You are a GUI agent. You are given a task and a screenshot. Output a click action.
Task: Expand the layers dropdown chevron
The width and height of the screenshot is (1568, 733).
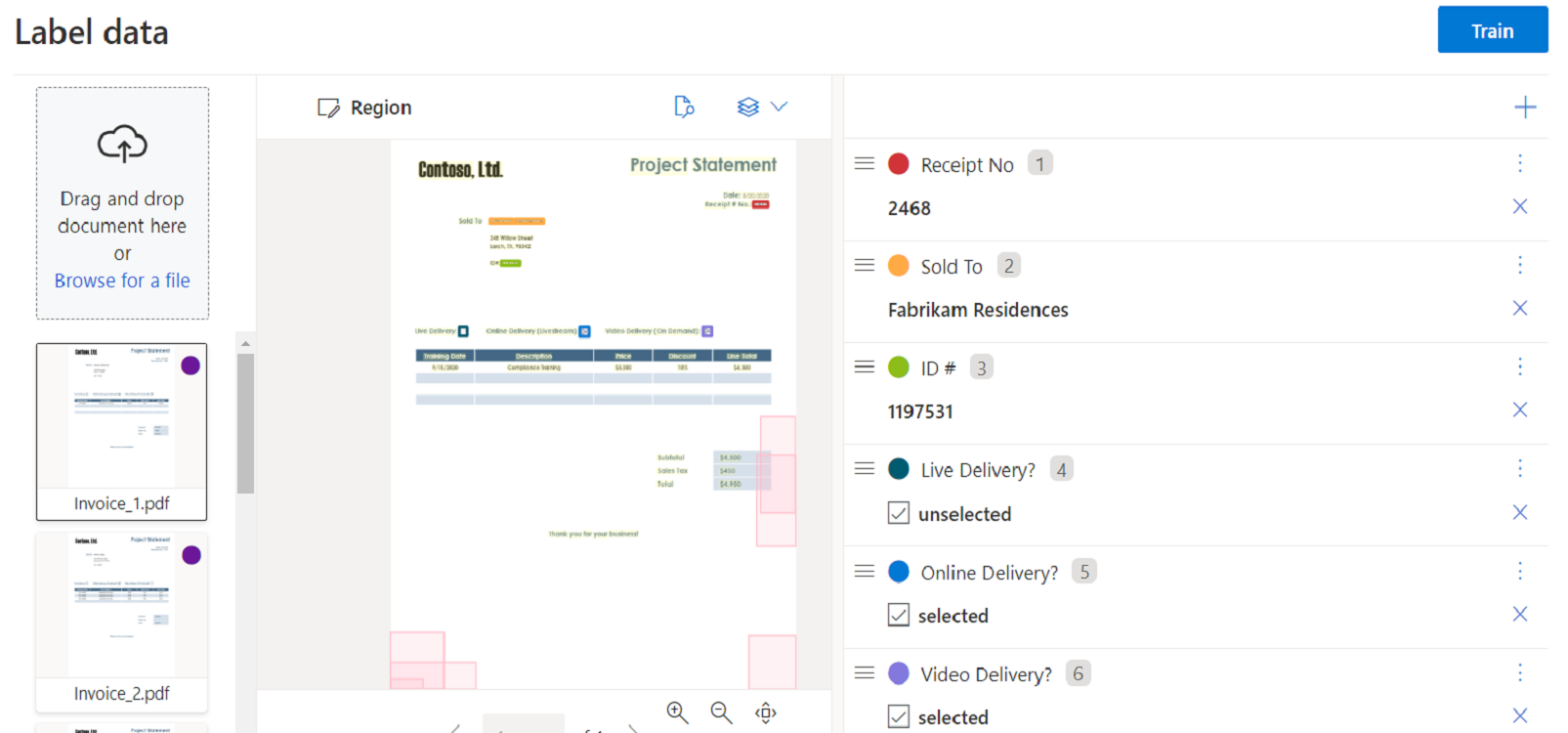click(x=779, y=107)
